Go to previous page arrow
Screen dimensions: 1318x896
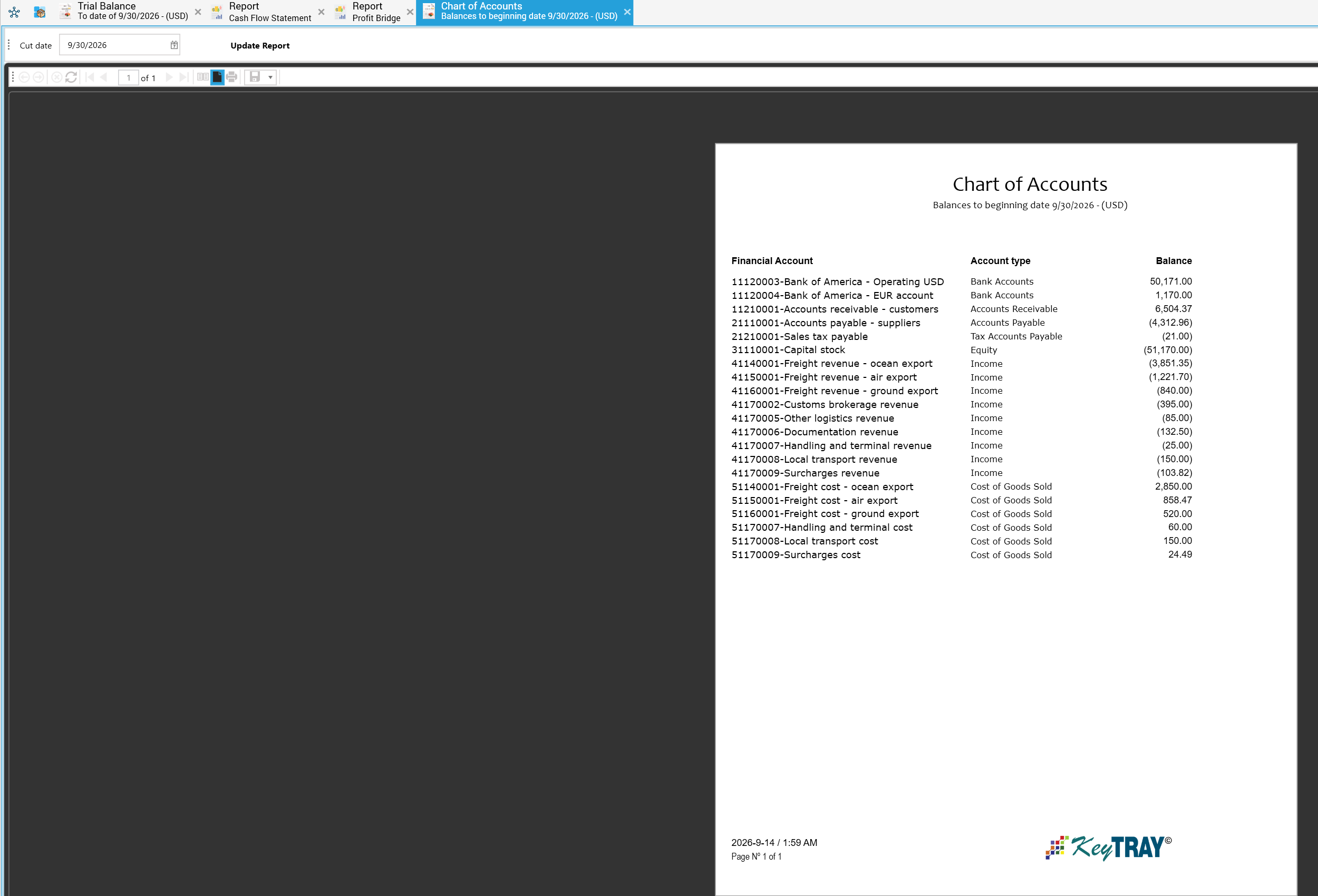tap(103, 77)
